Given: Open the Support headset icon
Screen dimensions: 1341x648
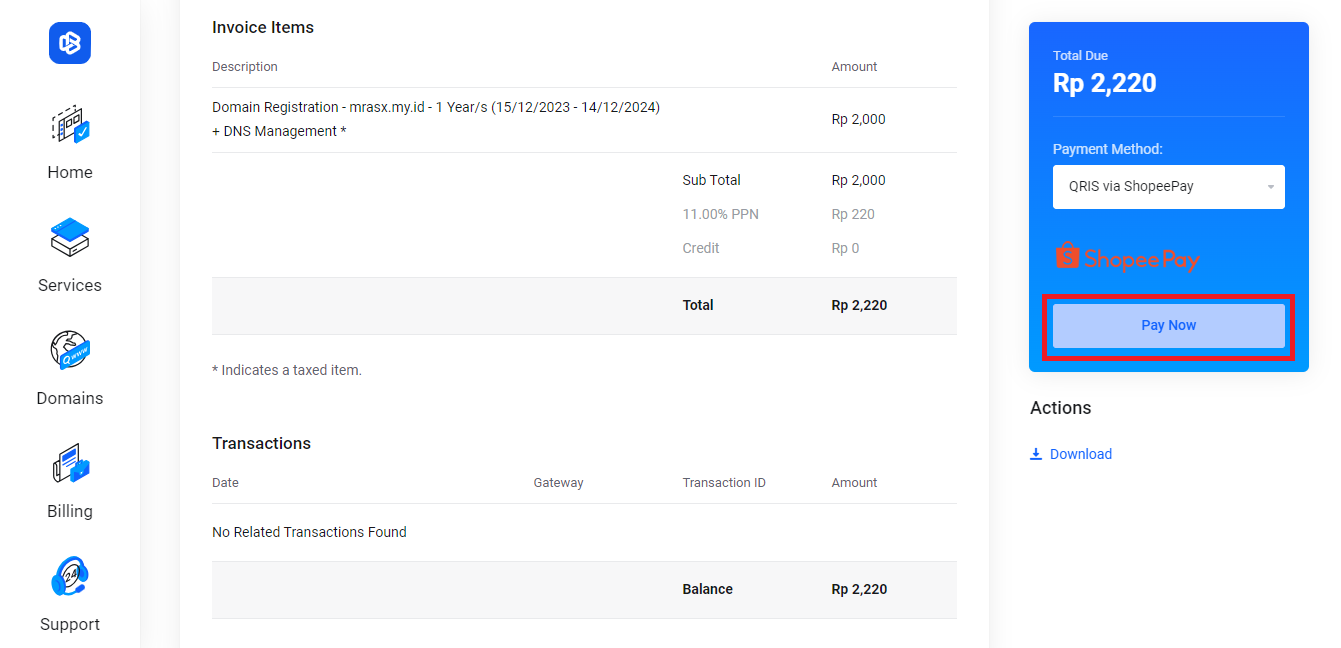Looking at the screenshot, I should [70, 577].
